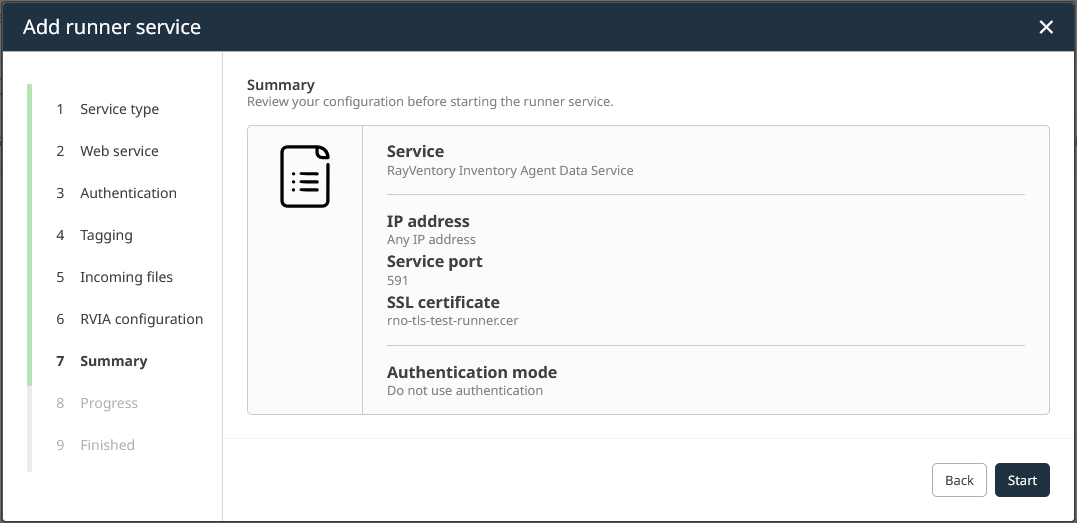
Task: Click the Add runner service title
Action: tap(112, 27)
